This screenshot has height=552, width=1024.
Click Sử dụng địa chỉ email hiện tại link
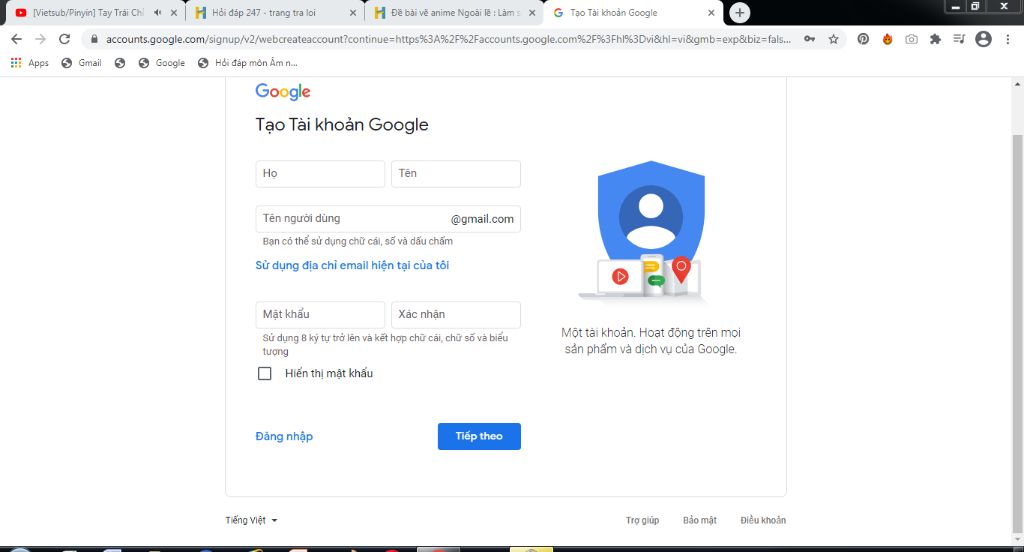click(x=352, y=265)
